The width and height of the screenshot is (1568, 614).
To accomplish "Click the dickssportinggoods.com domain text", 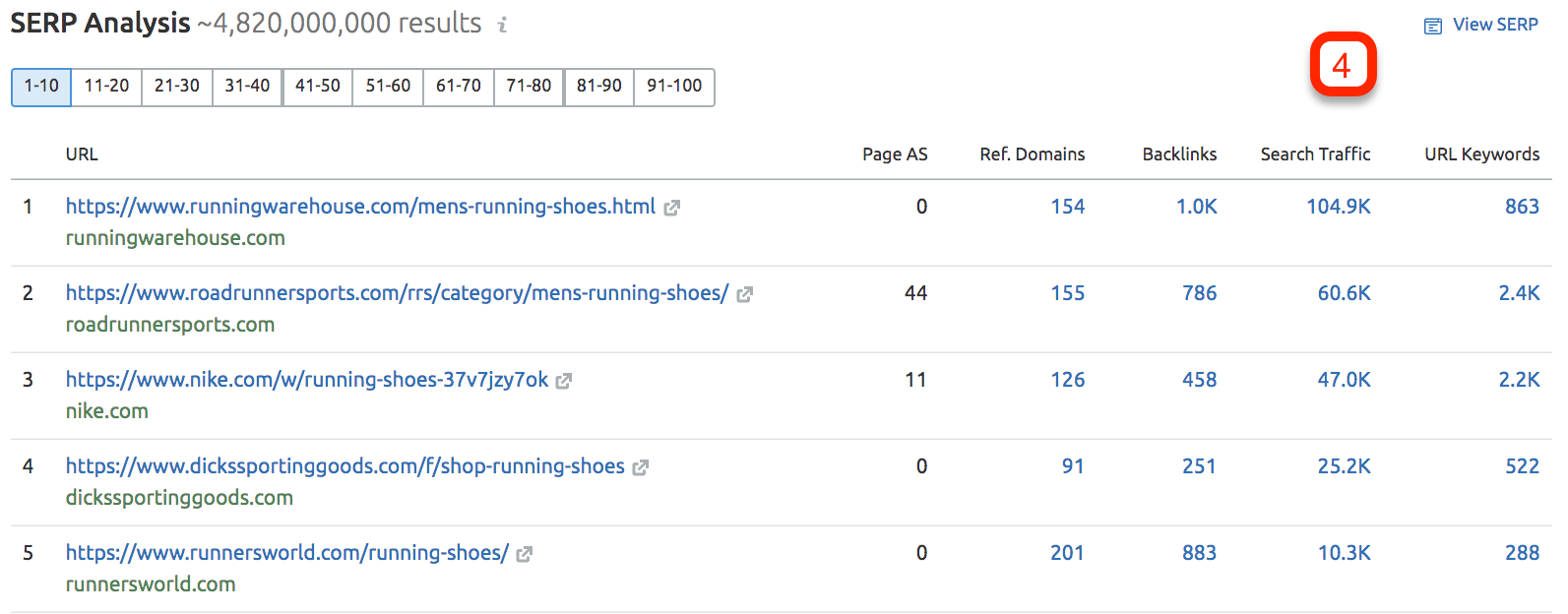I will 179,498.
